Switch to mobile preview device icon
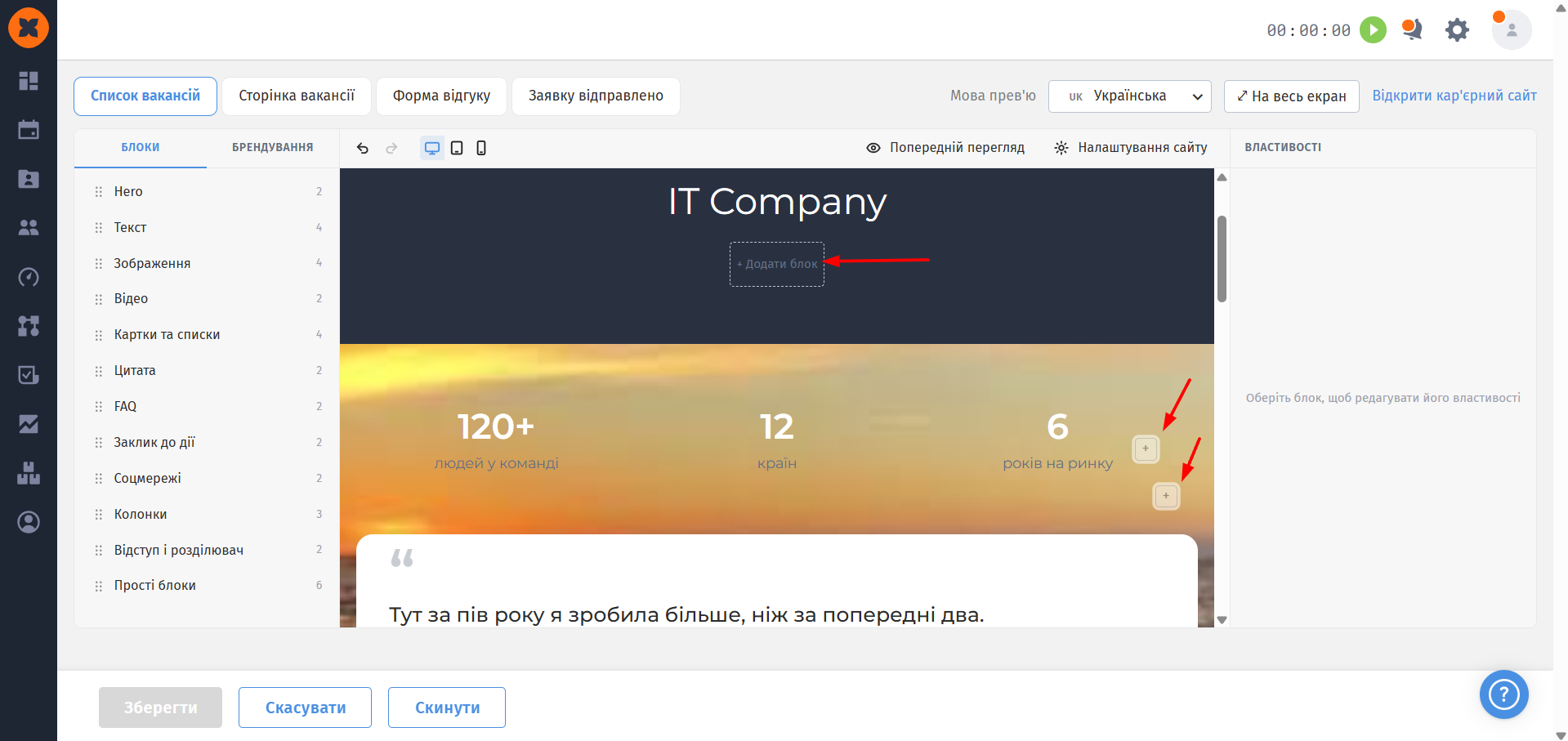The image size is (1568, 741). 481,148
